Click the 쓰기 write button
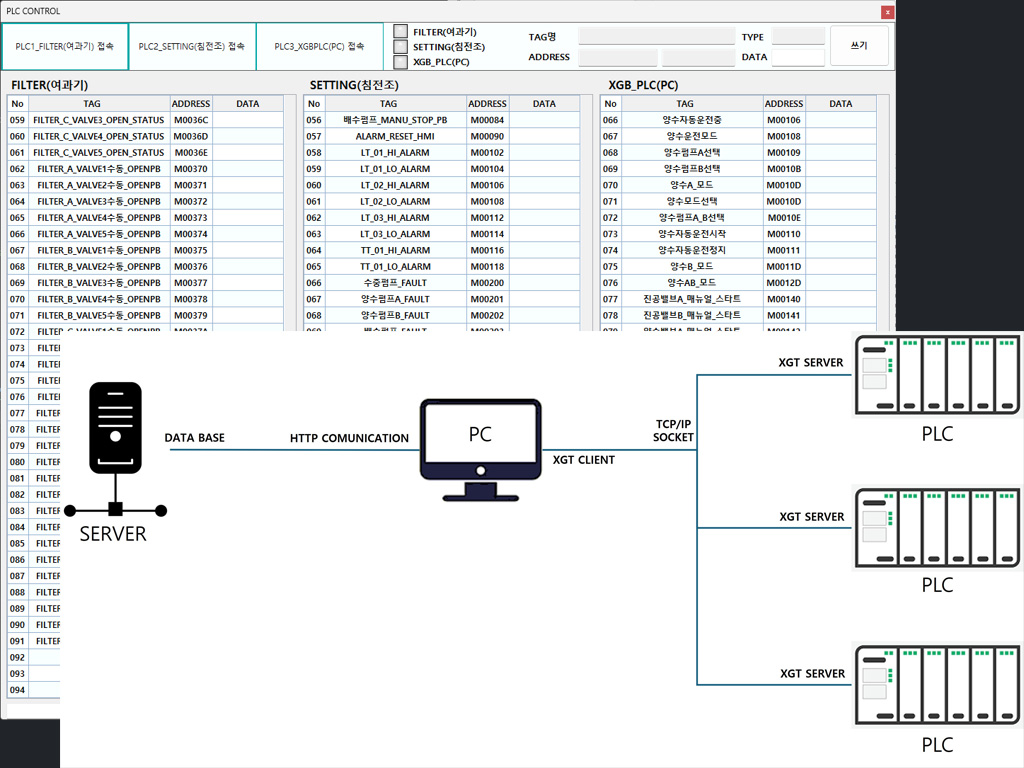The height and width of the screenshot is (768, 1024). [x=859, y=46]
